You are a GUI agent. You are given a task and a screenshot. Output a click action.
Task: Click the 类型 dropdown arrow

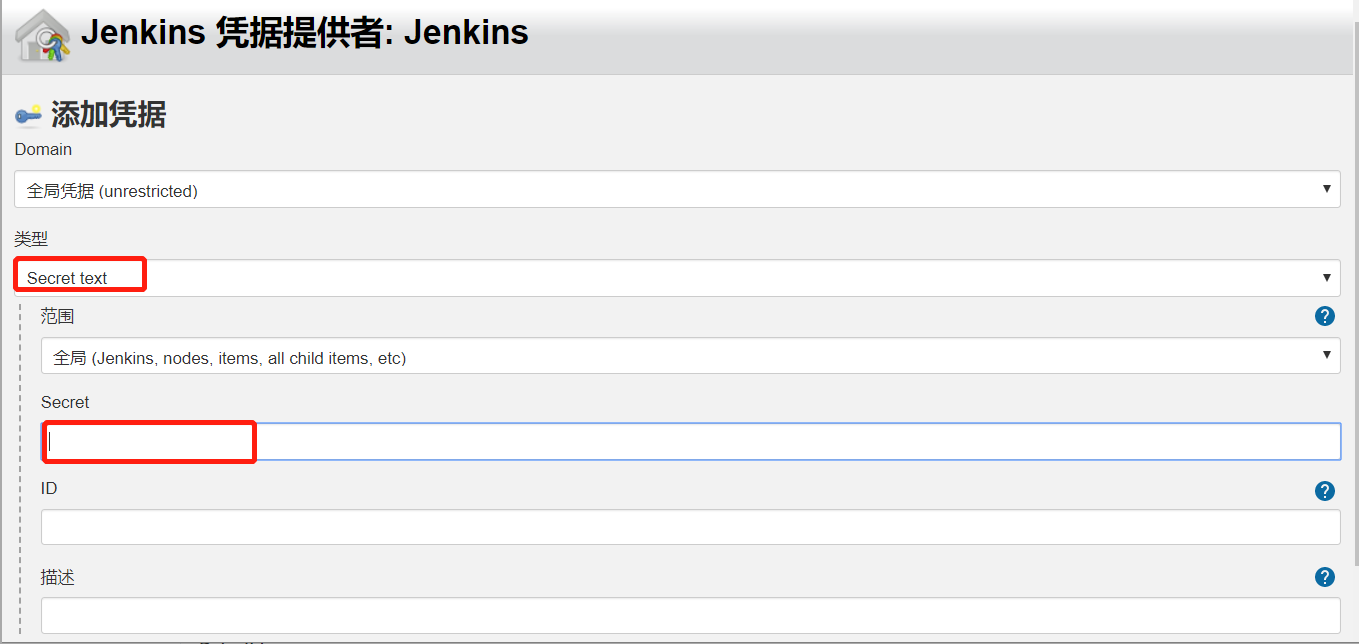pyautogui.click(x=1327, y=277)
